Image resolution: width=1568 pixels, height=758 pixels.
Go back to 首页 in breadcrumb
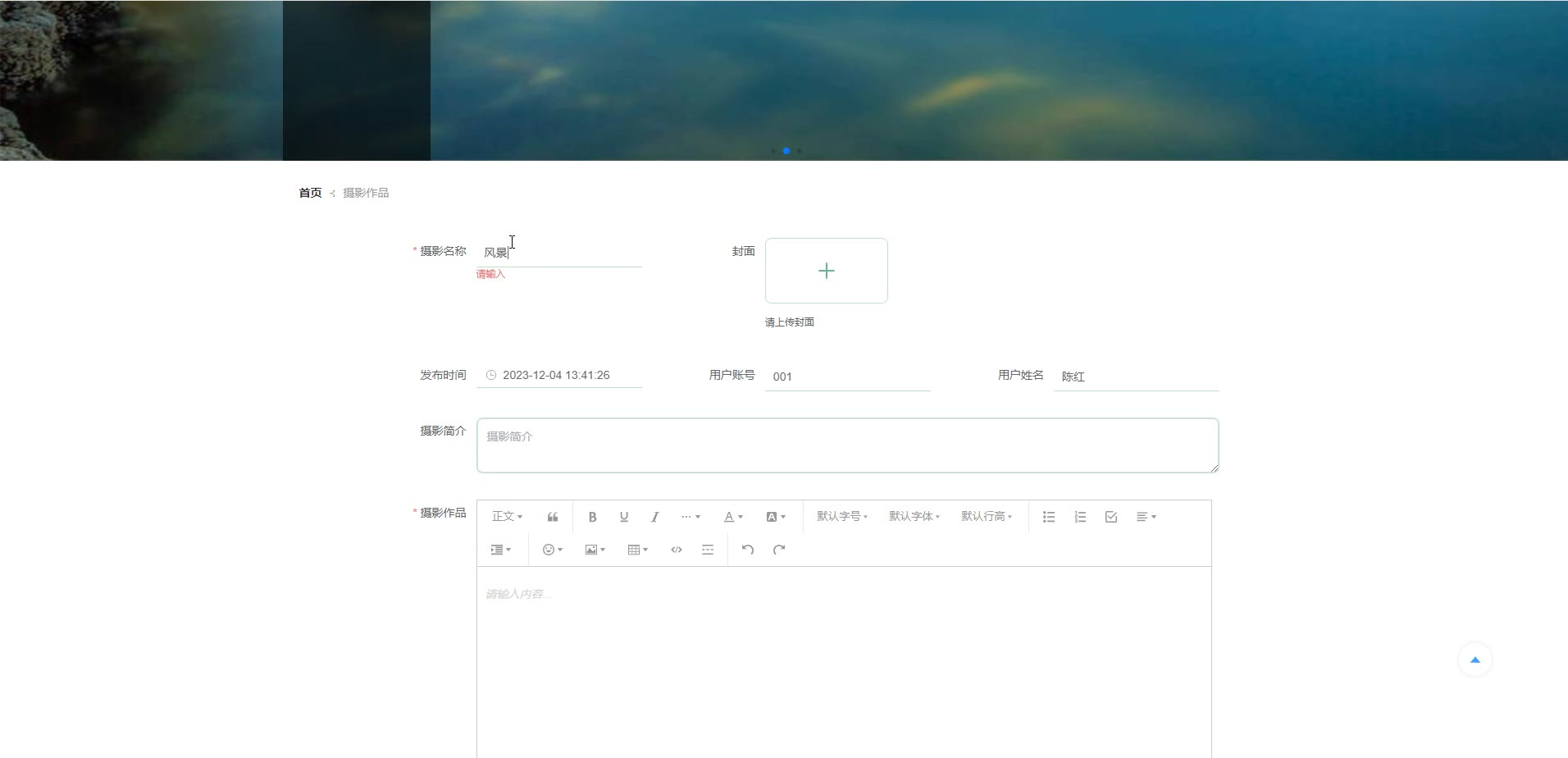point(310,193)
